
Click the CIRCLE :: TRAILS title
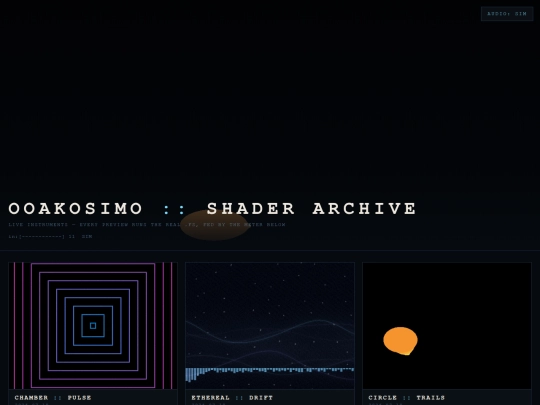pyautogui.click(x=407, y=397)
